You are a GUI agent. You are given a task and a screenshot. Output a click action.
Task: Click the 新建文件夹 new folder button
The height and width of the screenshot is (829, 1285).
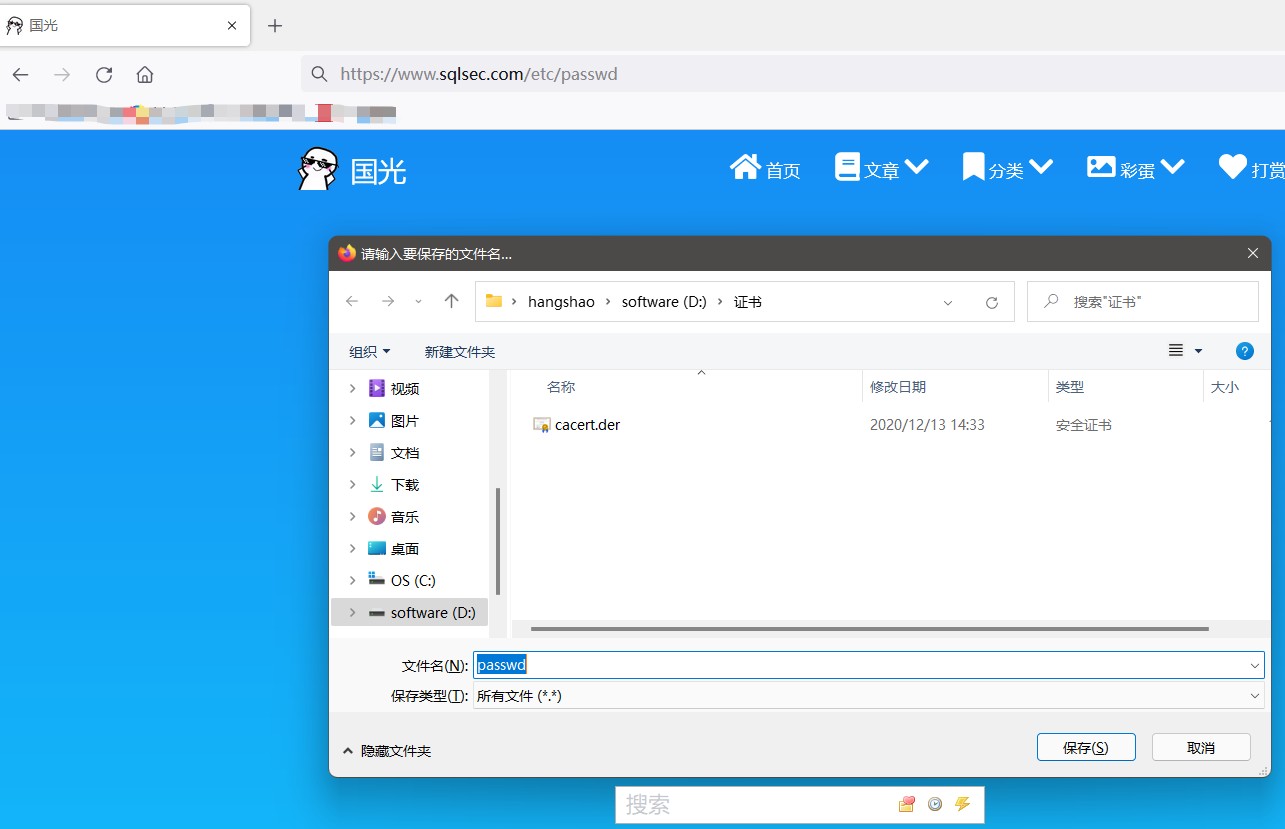(x=459, y=351)
